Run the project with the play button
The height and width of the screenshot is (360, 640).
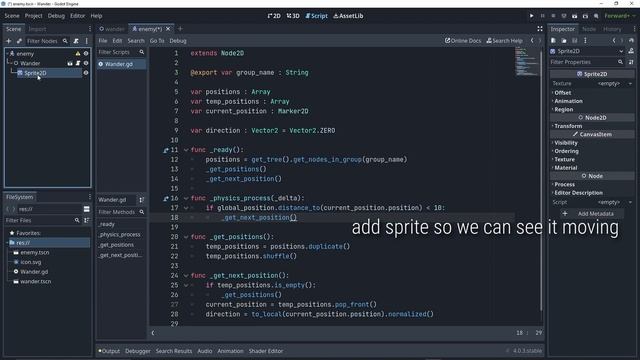click(x=531, y=16)
